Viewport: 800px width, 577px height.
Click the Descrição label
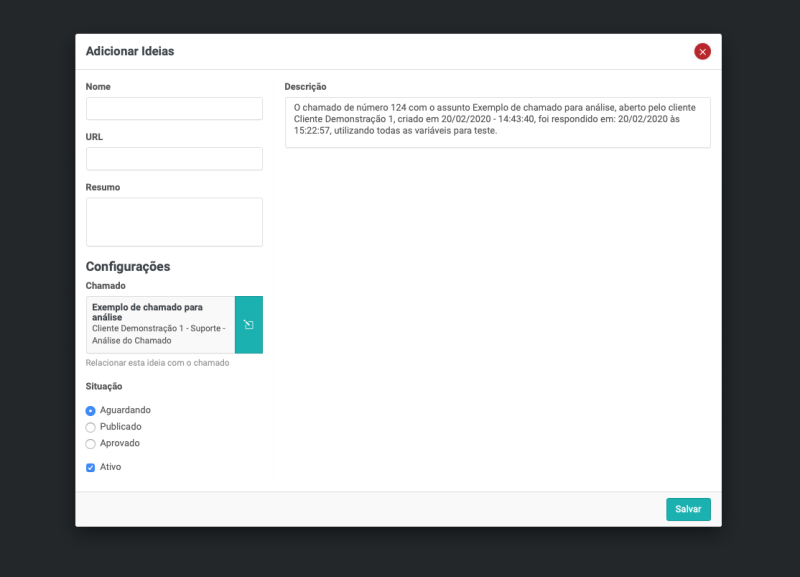(305, 87)
